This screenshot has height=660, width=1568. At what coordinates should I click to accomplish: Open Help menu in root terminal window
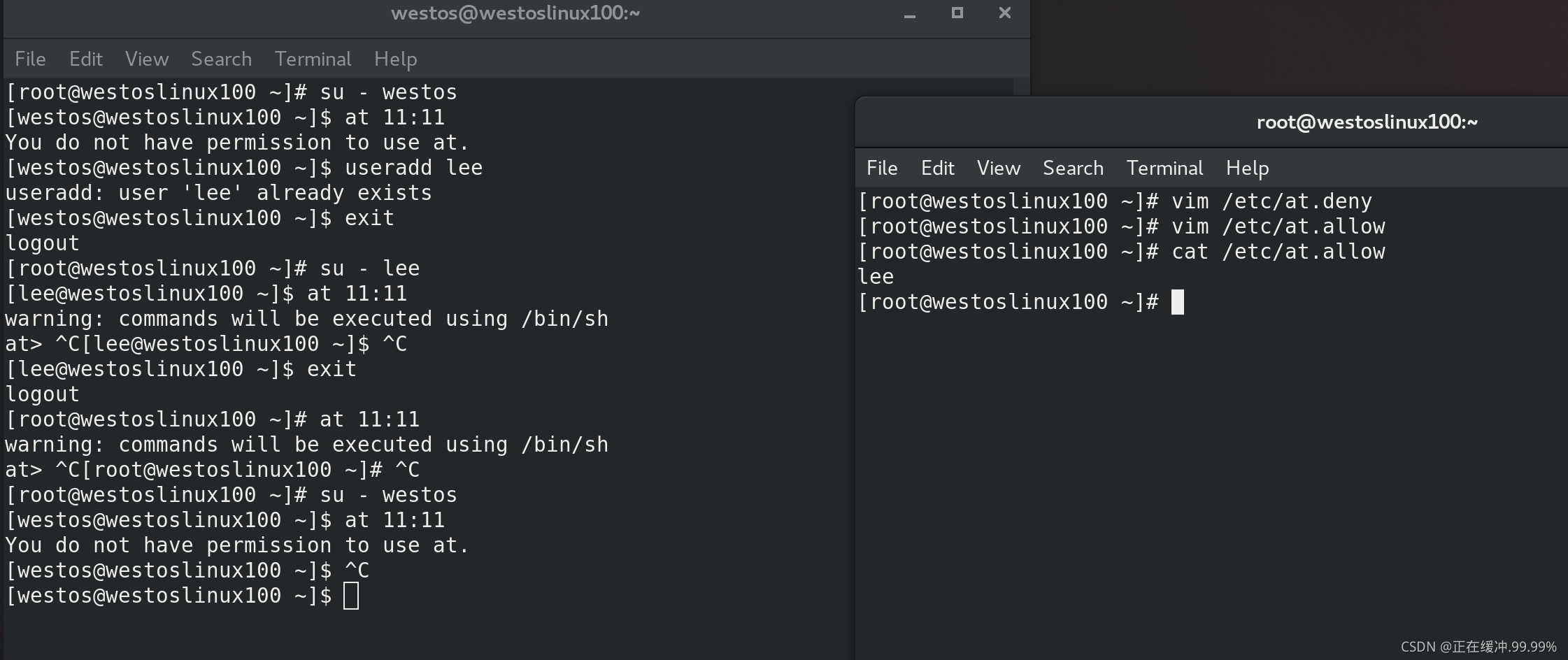pos(1247,168)
